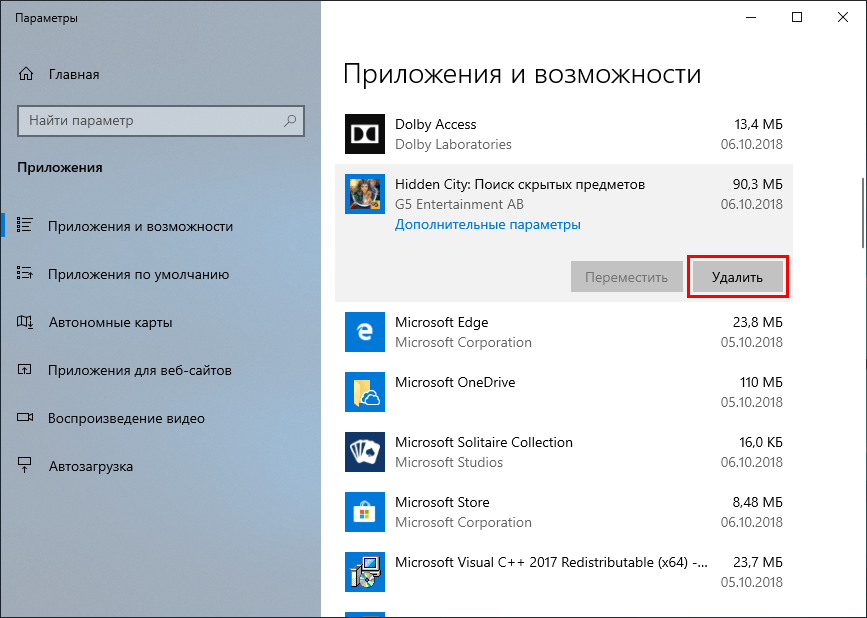Click the Microsoft Studios publisher text
This screenshot has width=867, height=618.
pos(449,462)
